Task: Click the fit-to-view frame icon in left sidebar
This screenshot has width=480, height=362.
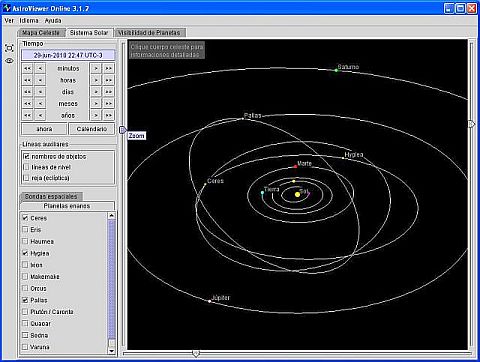Action: click(9, 48)
